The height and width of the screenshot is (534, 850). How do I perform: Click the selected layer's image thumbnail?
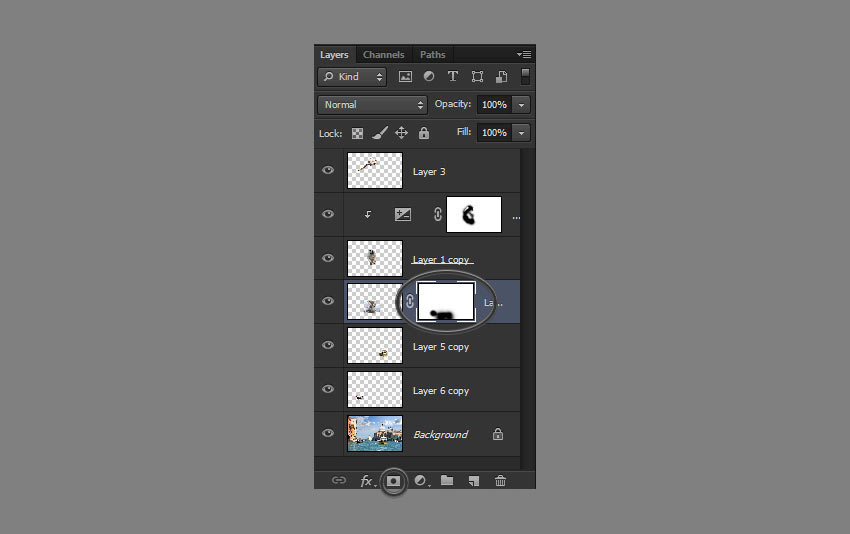click(x=373, y=301)
